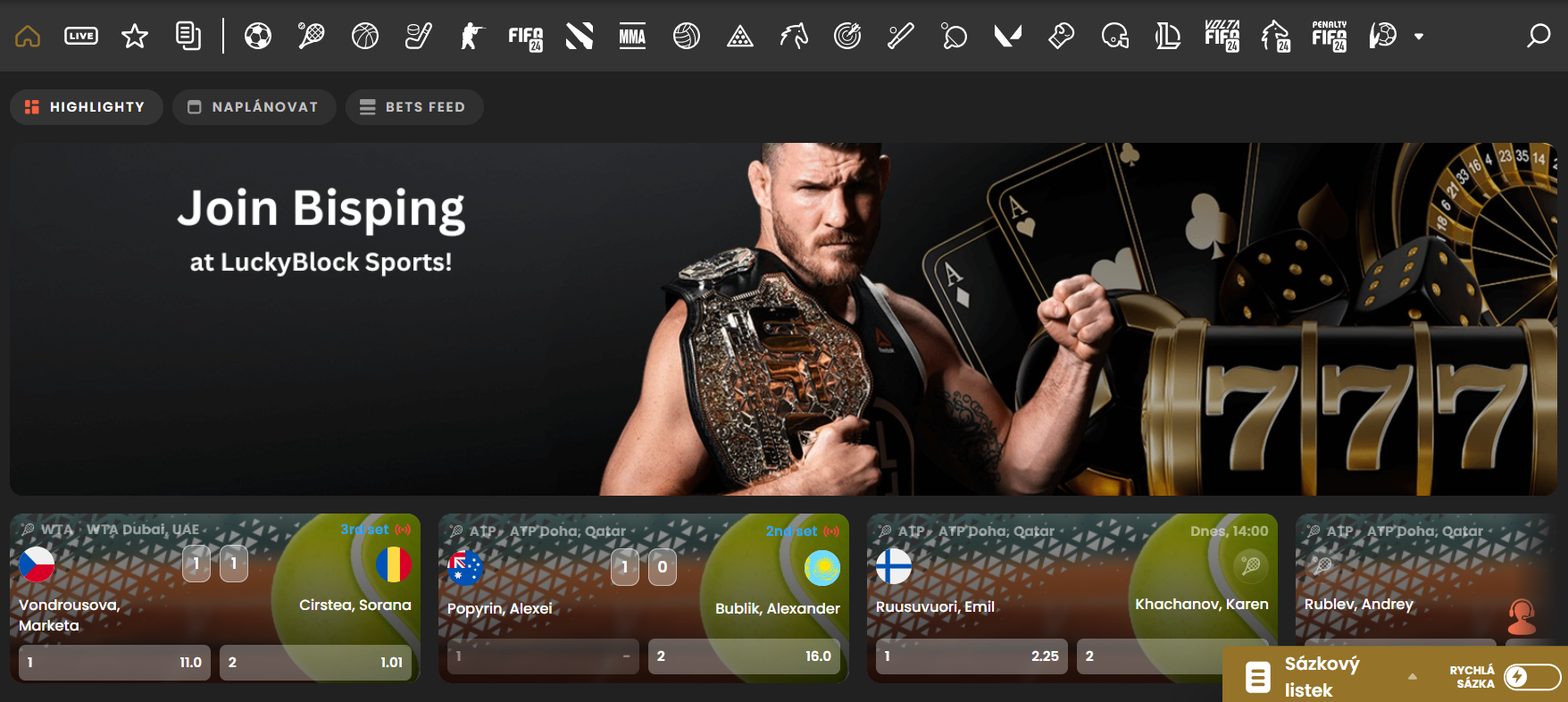Click the Romanian flag icon
Viewport: 1568px width, 702px height.
394,564
